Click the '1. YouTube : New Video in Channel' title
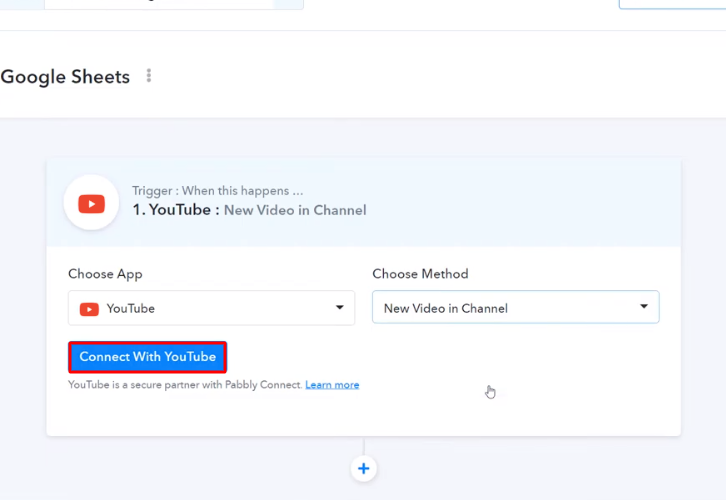This screenshot has height=500, width=726. [x=249, y=210]
